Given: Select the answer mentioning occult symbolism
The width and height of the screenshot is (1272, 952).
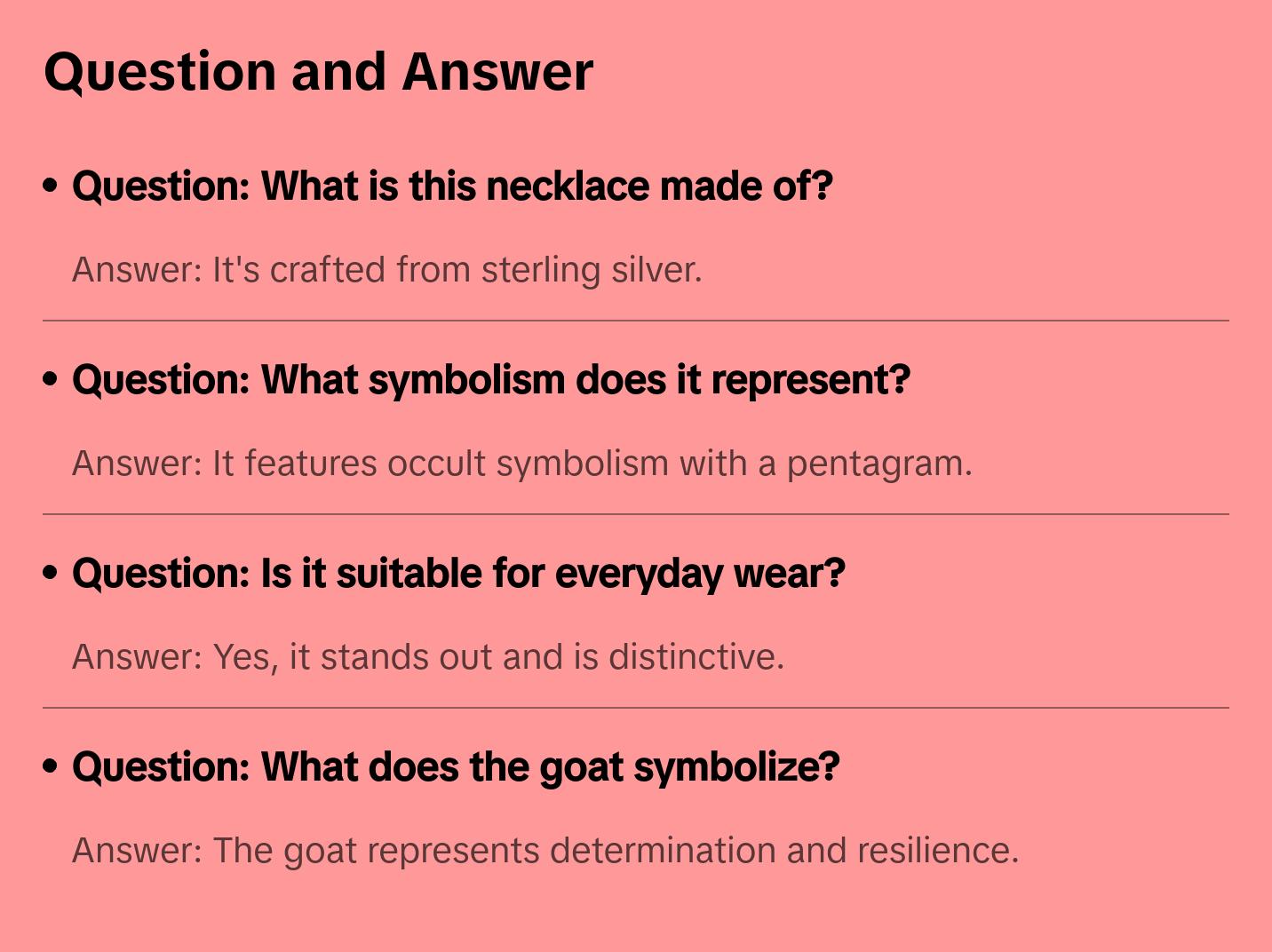Looking at the screenshot, I should coord(521,464).
